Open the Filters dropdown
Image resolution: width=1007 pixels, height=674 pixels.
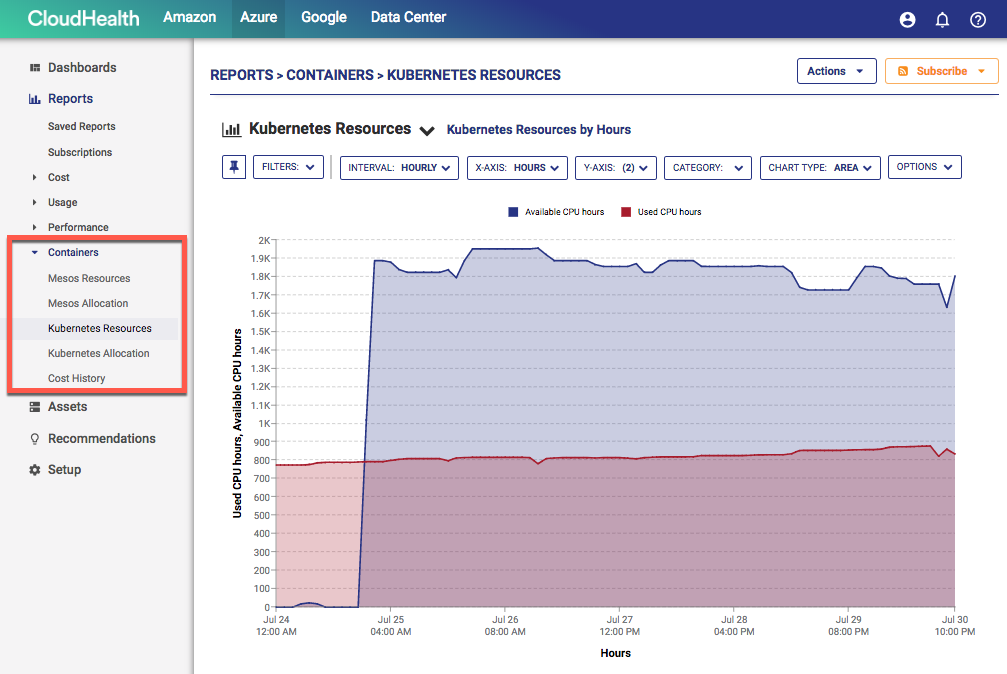coord(288,167)
